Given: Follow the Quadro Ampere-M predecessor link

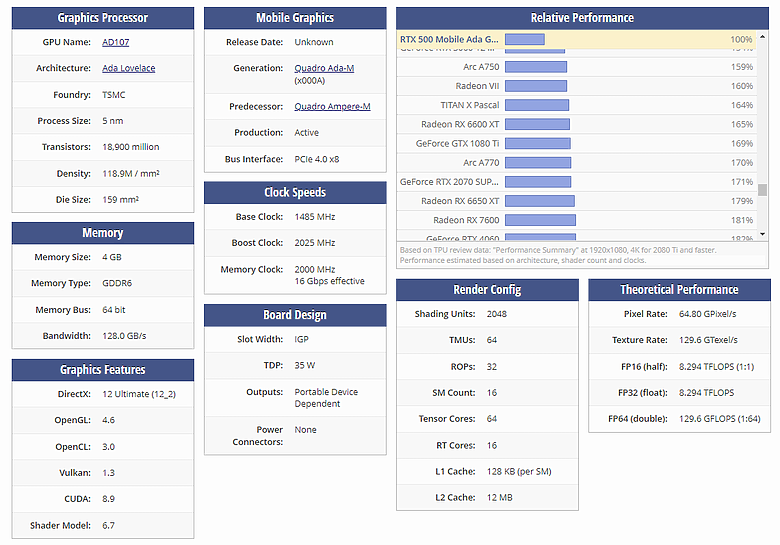Looking at the screenshot, I should (332, 106).
